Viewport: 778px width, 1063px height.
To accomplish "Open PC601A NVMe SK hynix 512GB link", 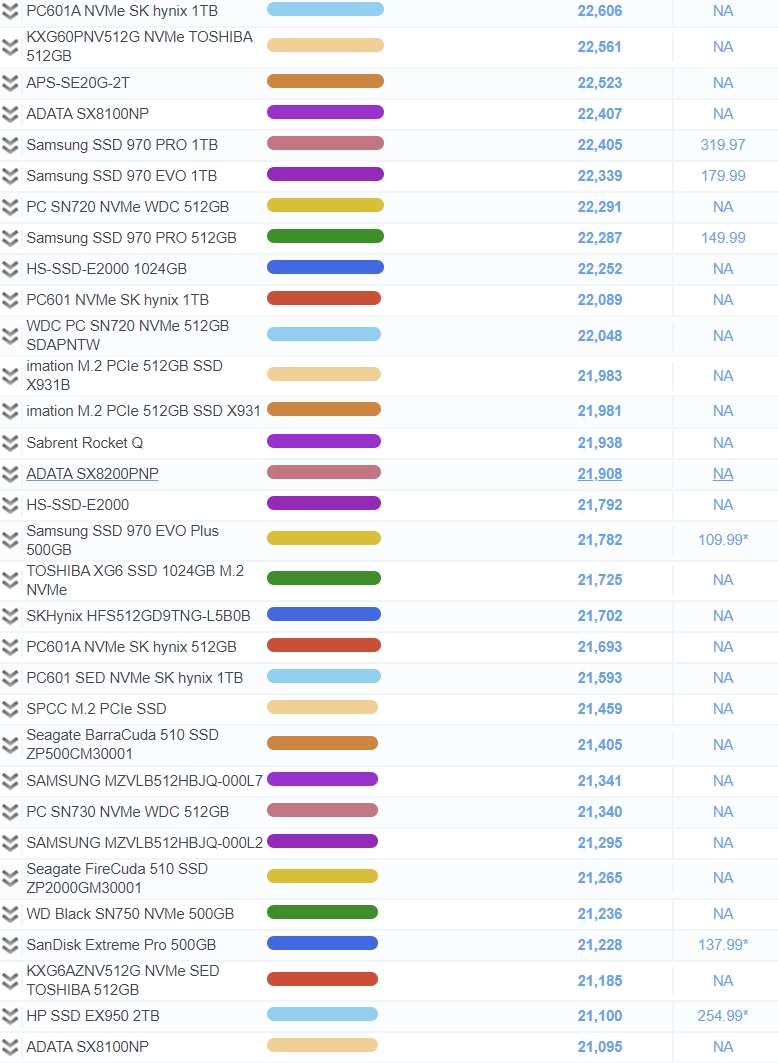I will point(131,647).
